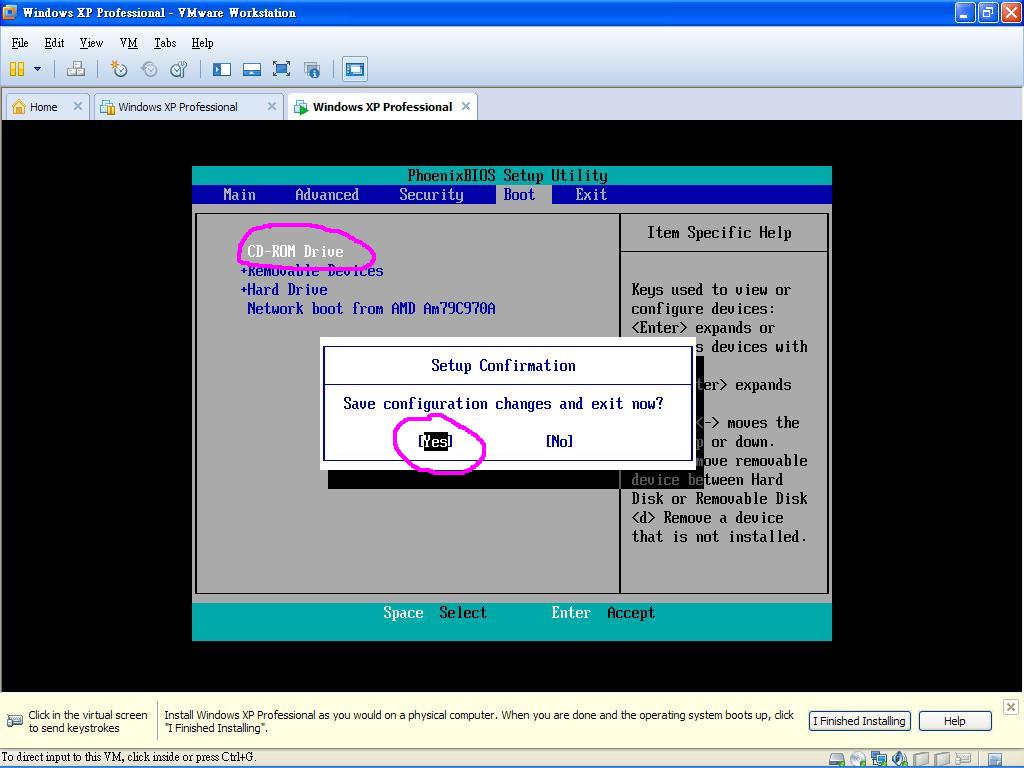The width and height of the screenshot is (1024, 768).
Task: Expand the +Removable Devices entry
Action: click(312, 270)
